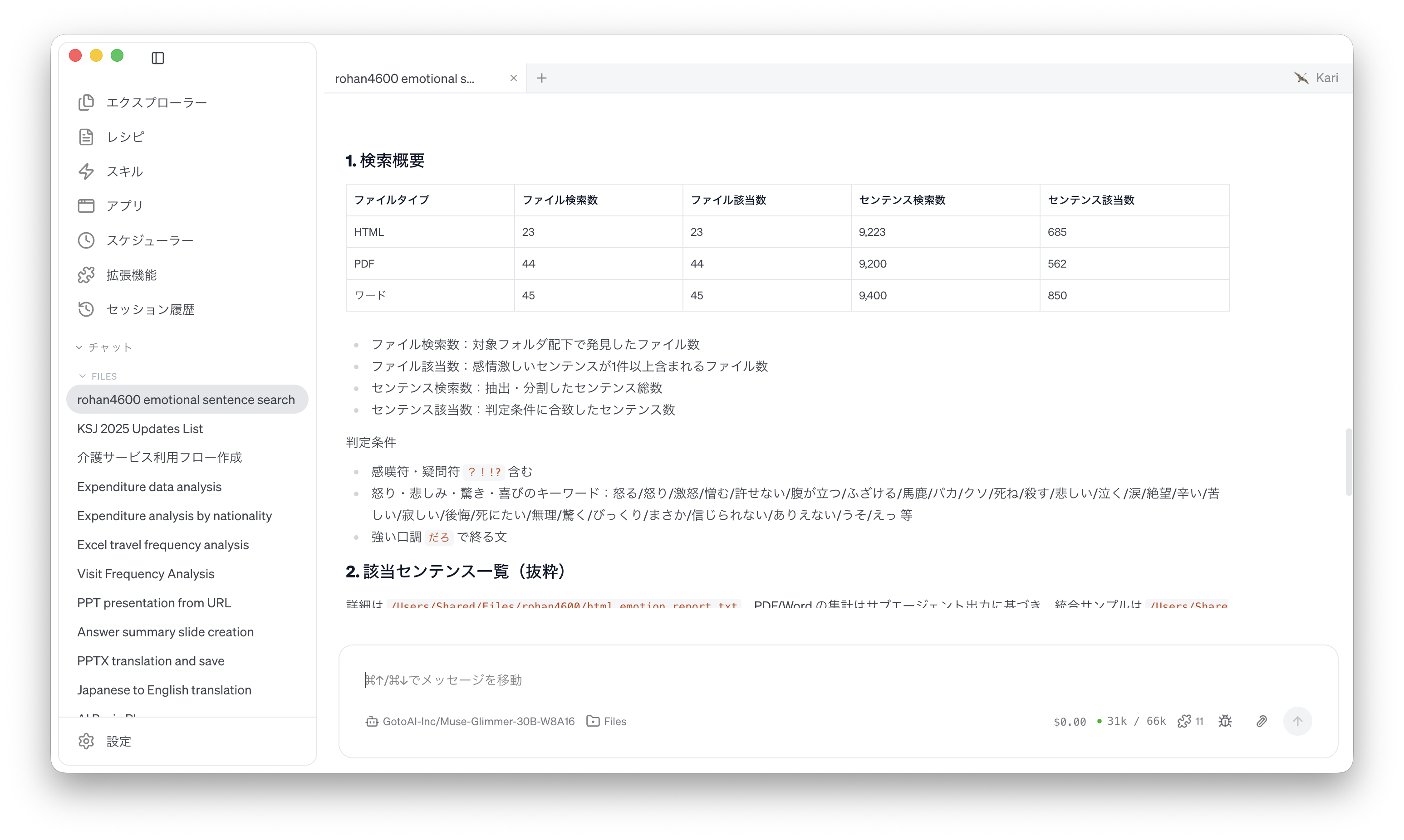Collapse the チャット section
The width and height of the screenshot is (1404, 840).
tap(104, 347)
